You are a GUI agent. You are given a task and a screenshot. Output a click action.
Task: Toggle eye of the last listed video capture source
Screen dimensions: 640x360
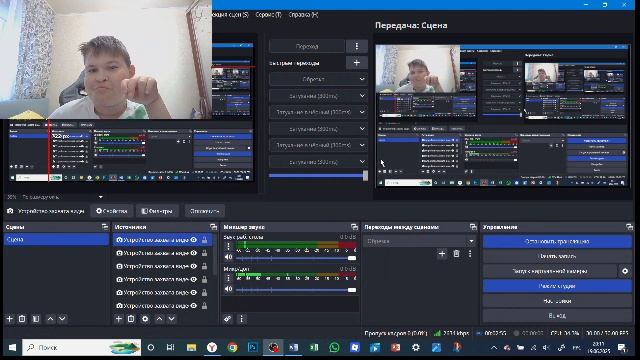(x=194, y=305)
